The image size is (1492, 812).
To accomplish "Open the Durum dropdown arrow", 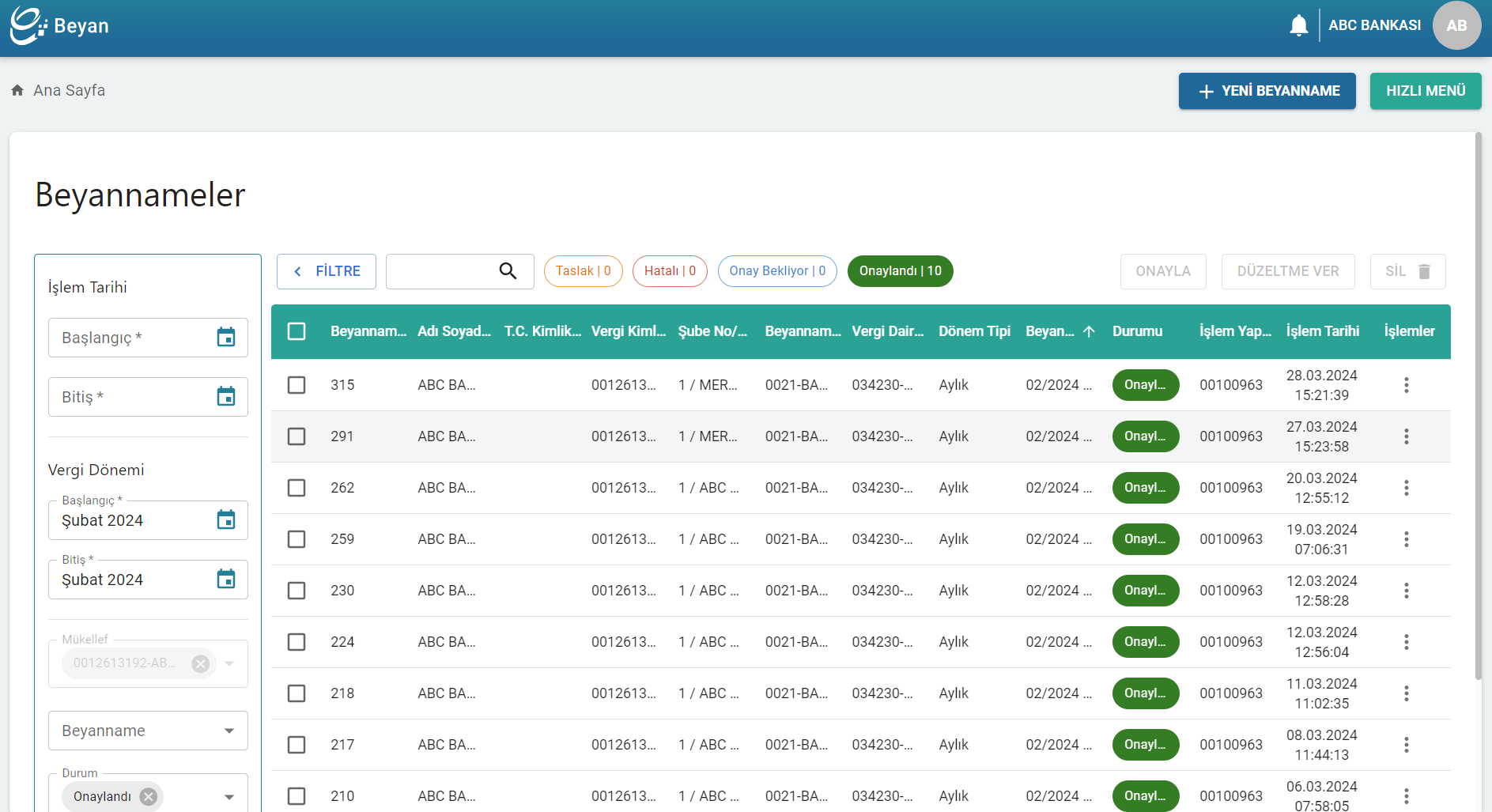I will pos(229,796).
